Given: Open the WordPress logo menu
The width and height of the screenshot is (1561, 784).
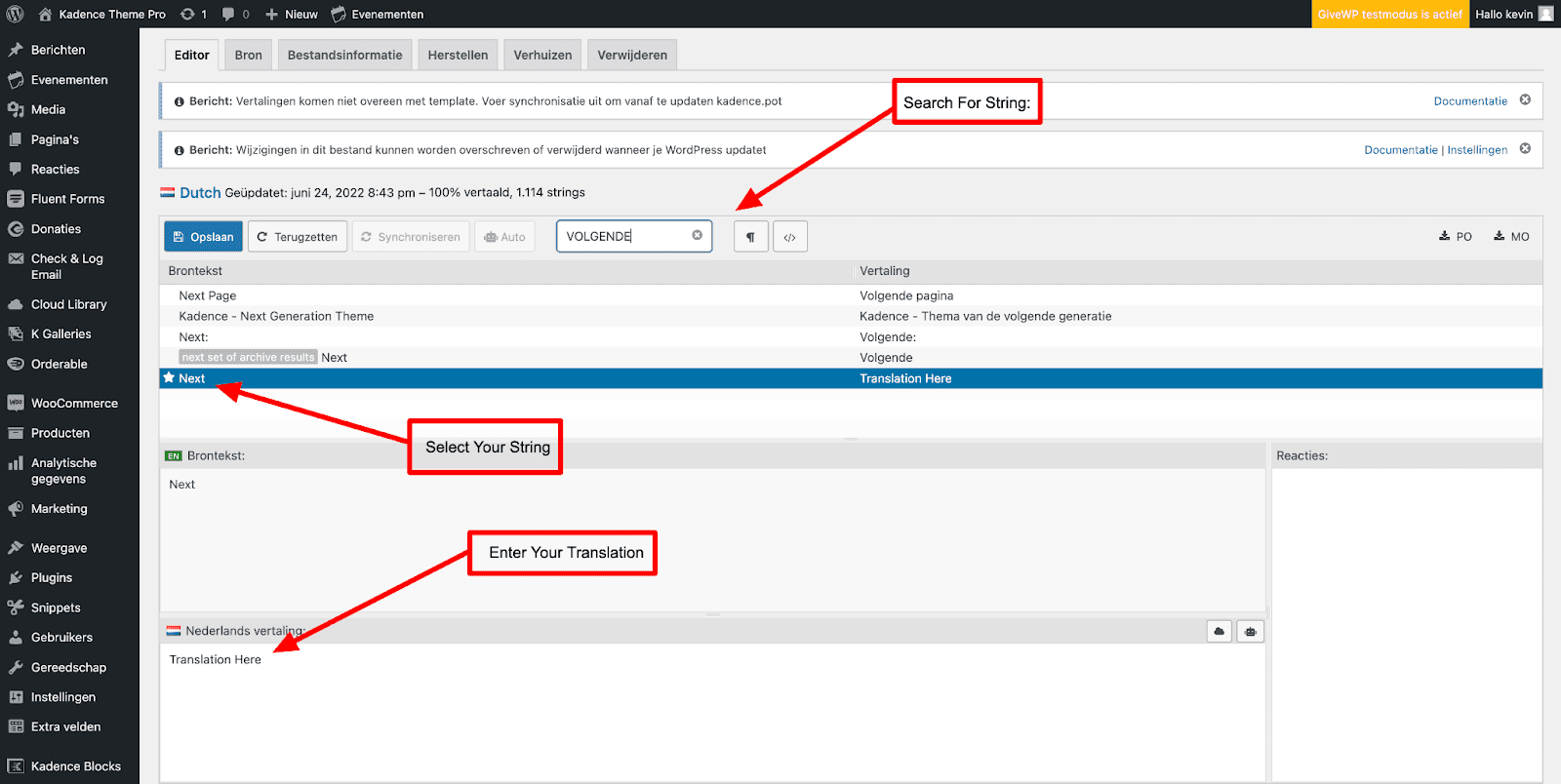Looking at the screenshot, I should (x=15, y=14).
